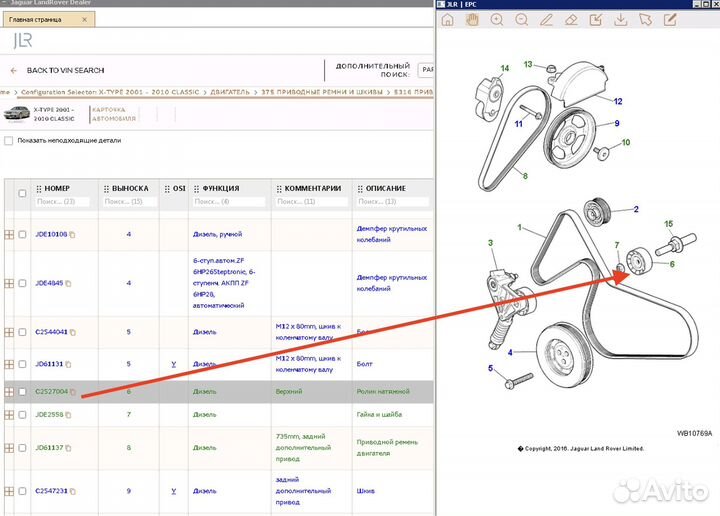
Task: Copy part number JDE4845
Action: [x=68, y=284]
